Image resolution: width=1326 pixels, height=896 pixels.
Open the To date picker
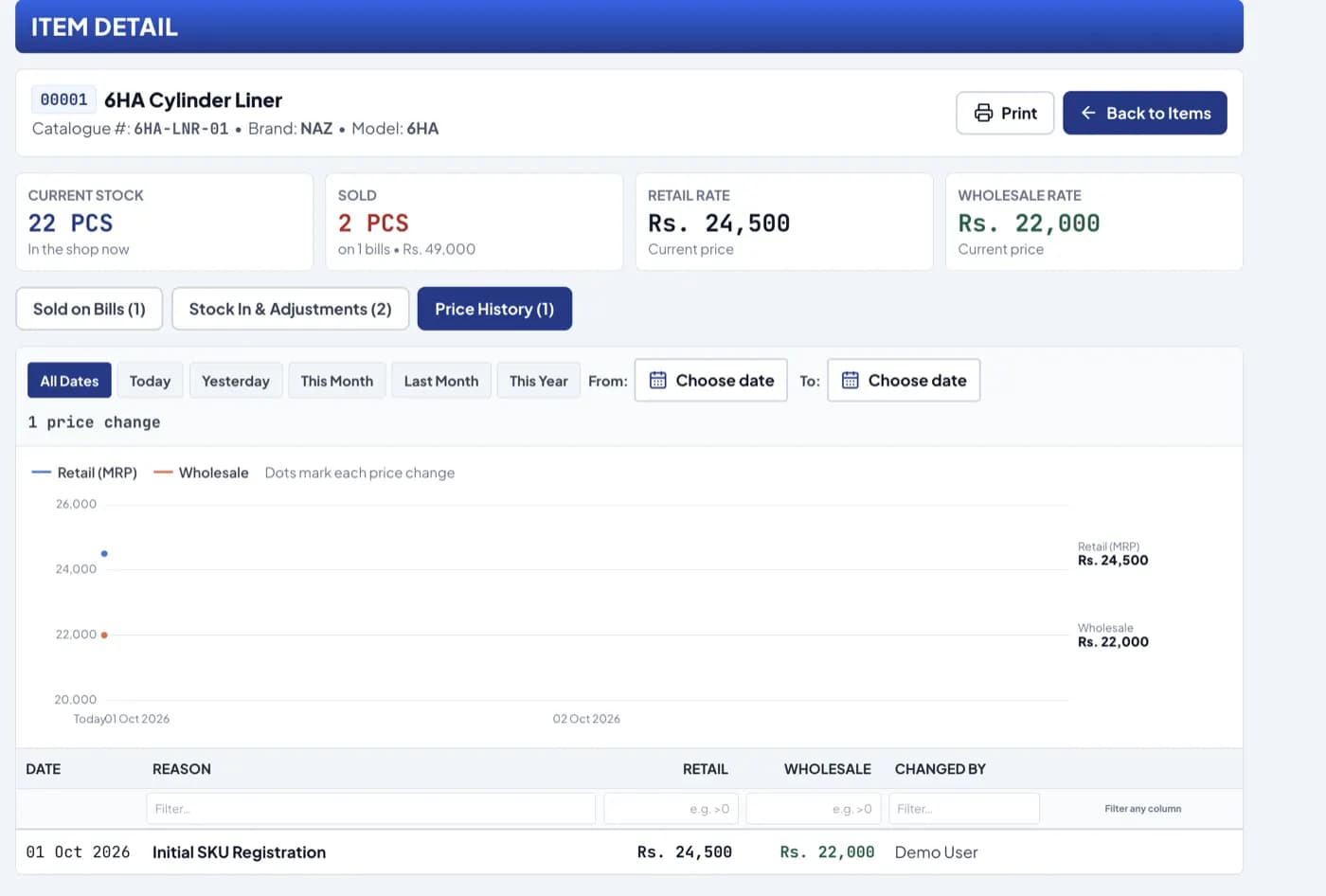pos(904,380)
